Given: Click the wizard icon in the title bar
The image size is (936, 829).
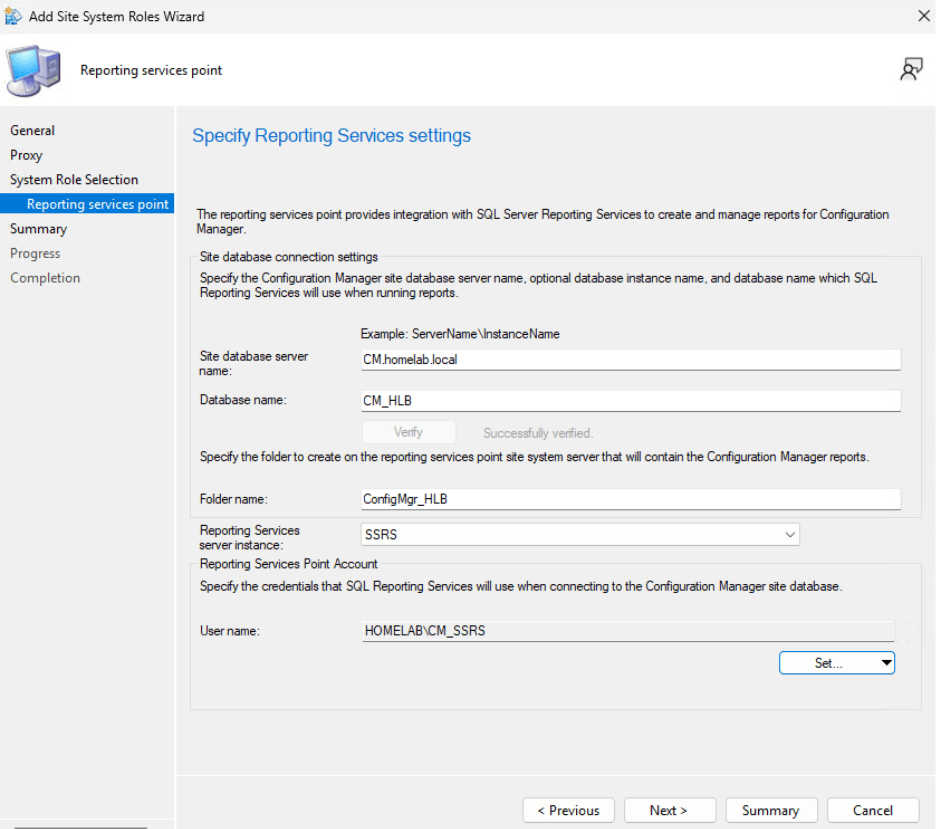Looking at the screenshot, I should coord(14,16).
